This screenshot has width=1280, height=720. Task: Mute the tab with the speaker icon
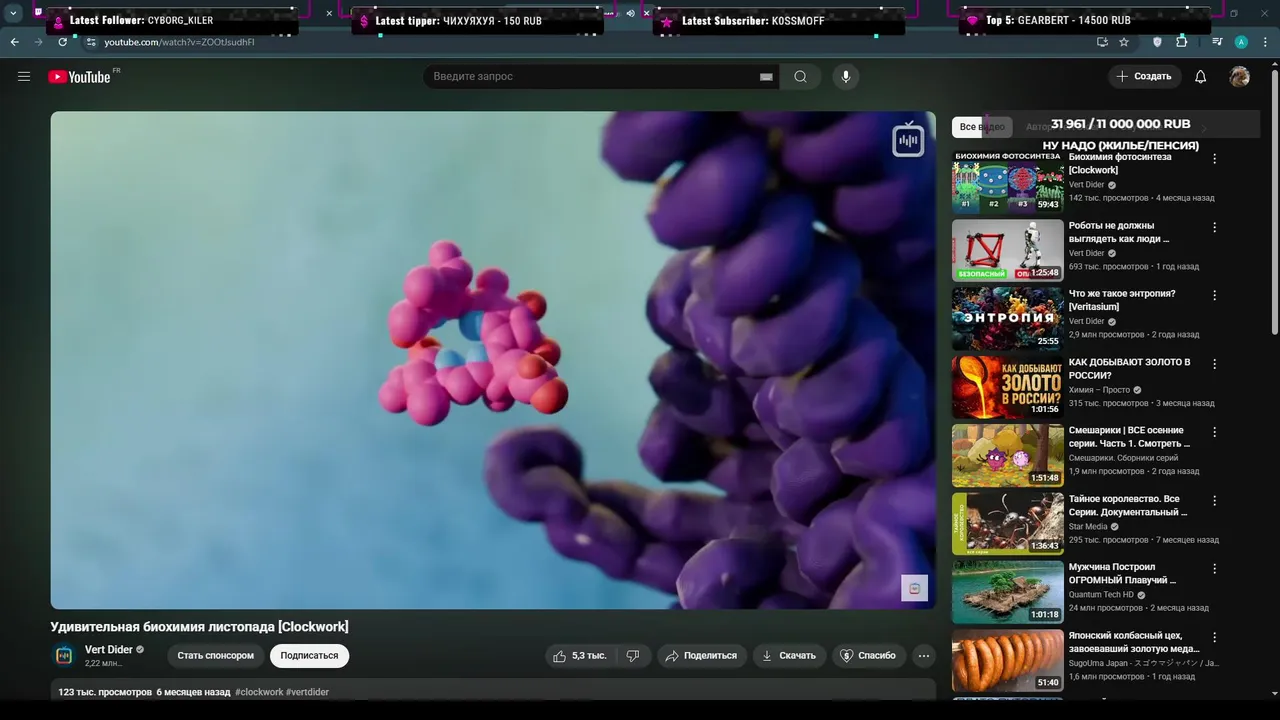point(630,13)
